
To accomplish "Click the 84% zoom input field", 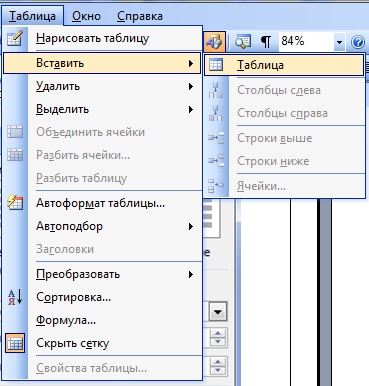I will 306,42.
